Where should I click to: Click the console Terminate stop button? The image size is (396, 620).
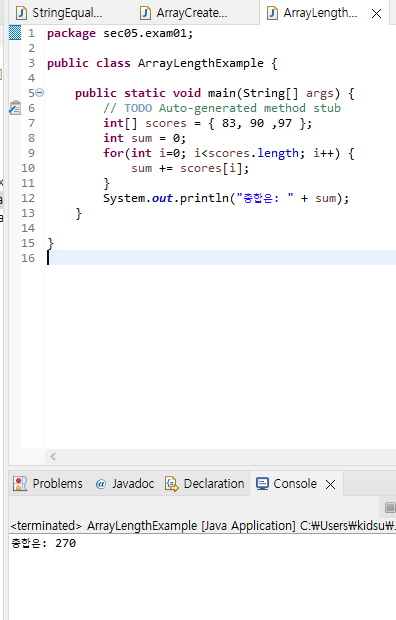tap(390, 507)
